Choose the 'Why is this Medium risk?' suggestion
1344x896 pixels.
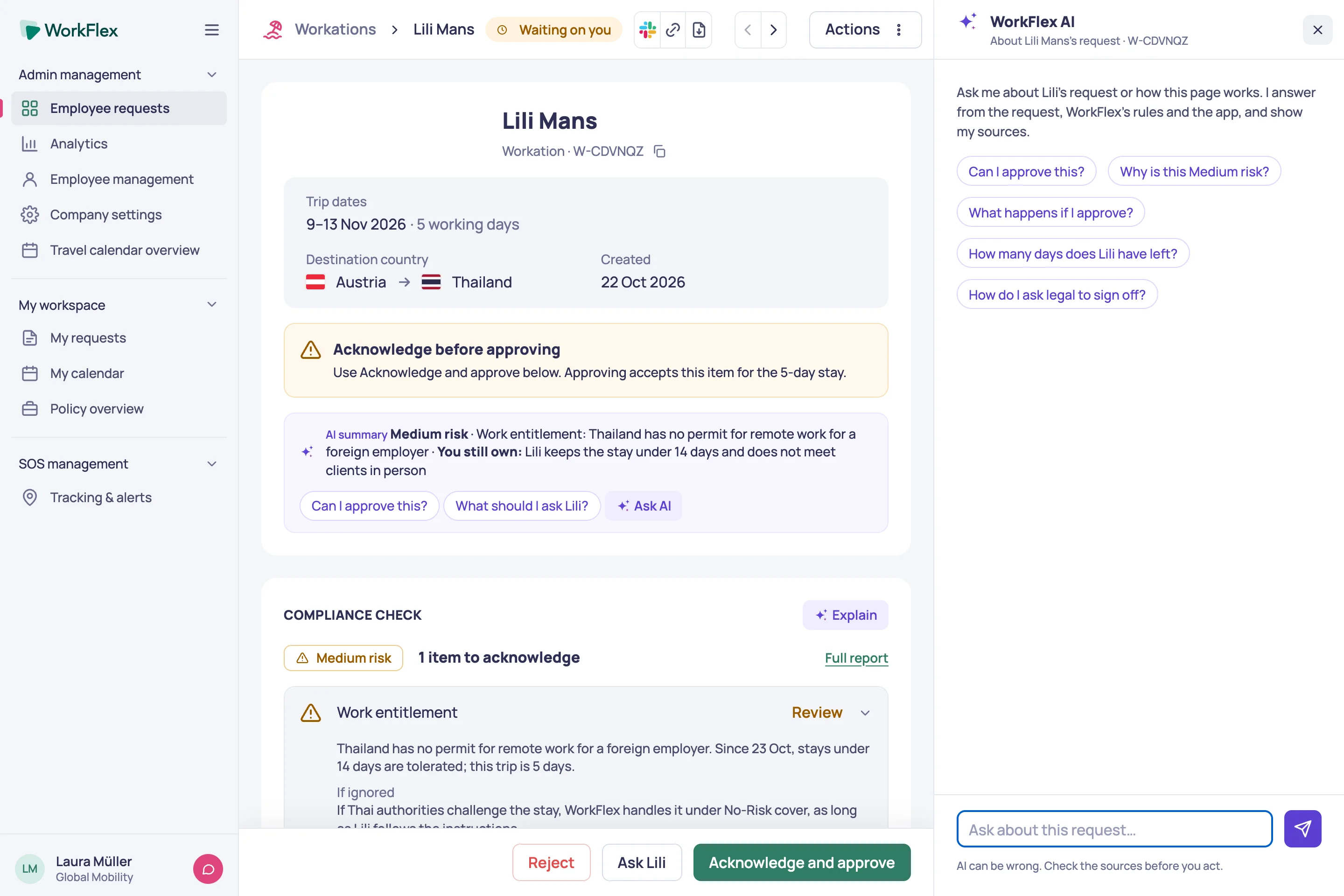click(x=1194, y=171)
